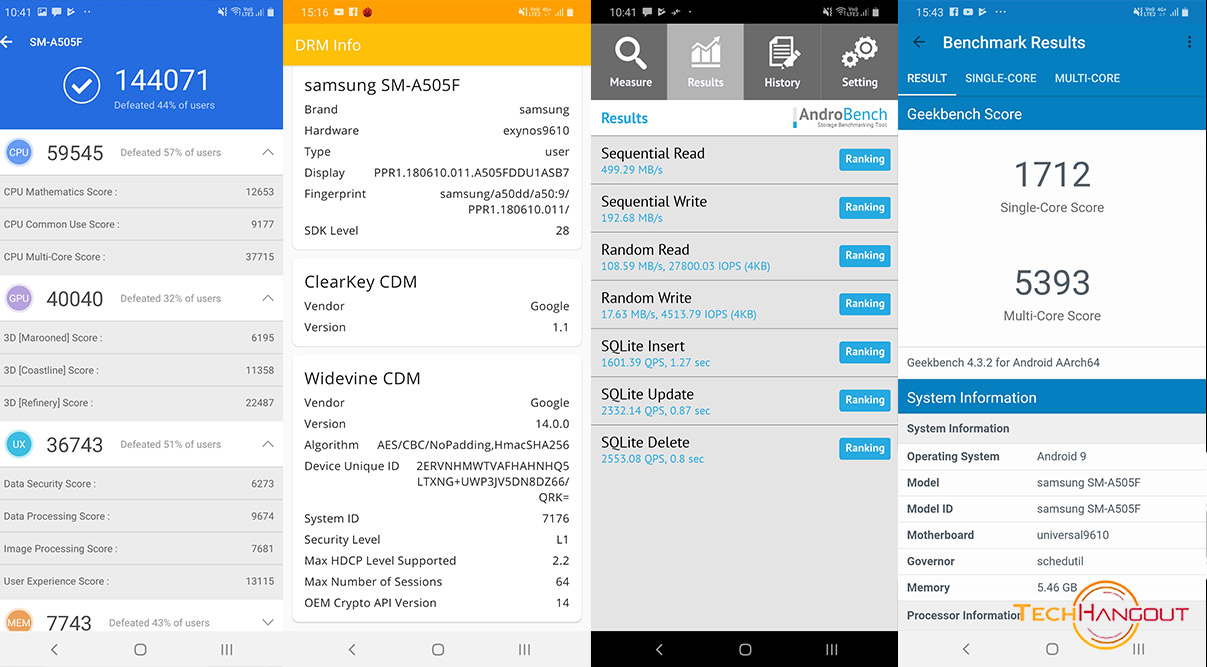Select the Motherboard universal9610 row
This screenshot has height=667, width=1207.
1052,535
